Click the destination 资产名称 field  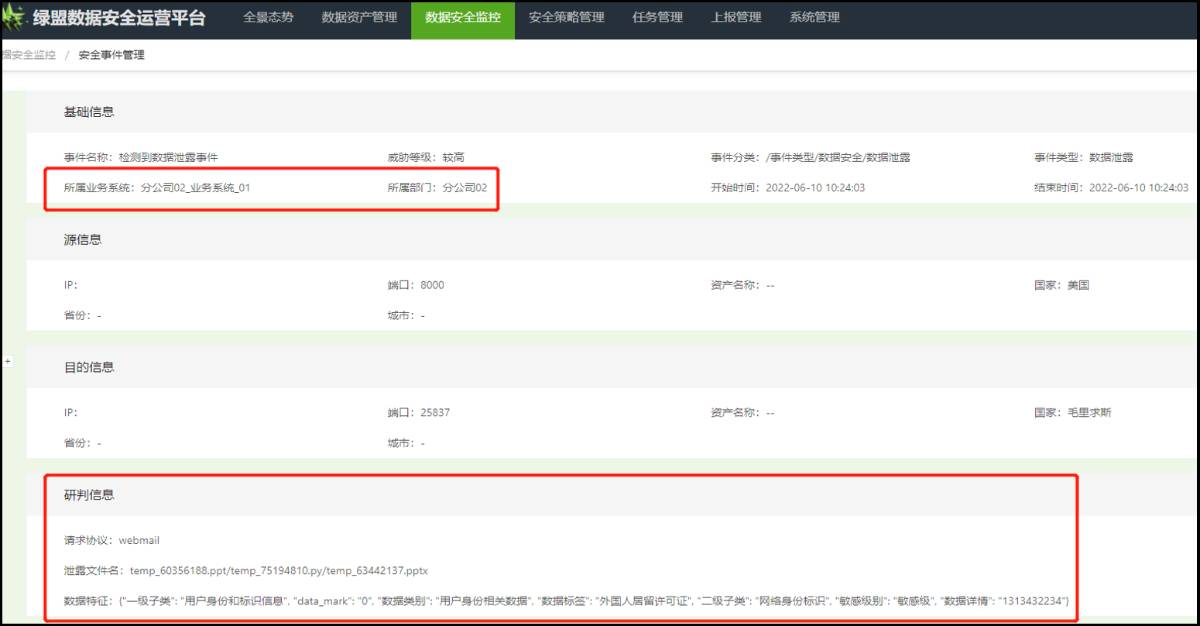[743, 413]
